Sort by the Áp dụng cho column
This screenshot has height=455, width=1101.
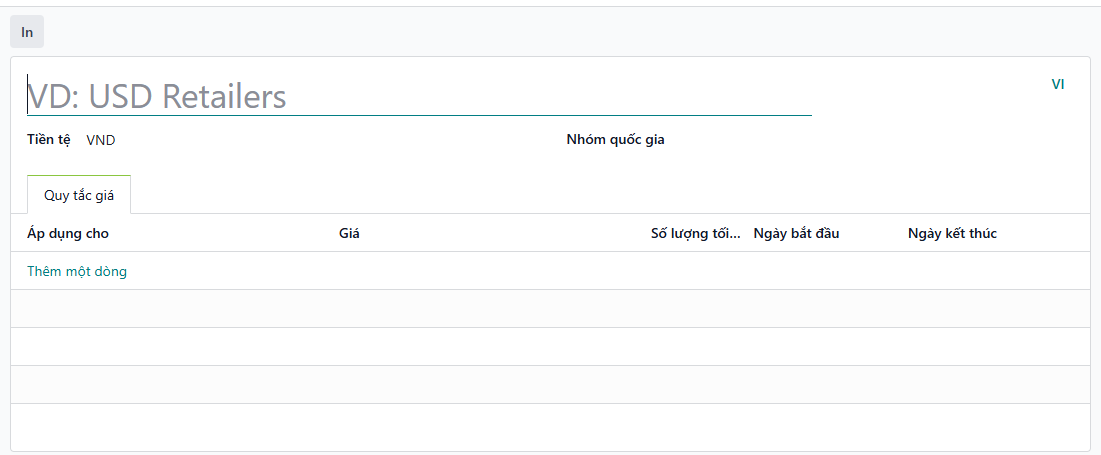[68, 233]
